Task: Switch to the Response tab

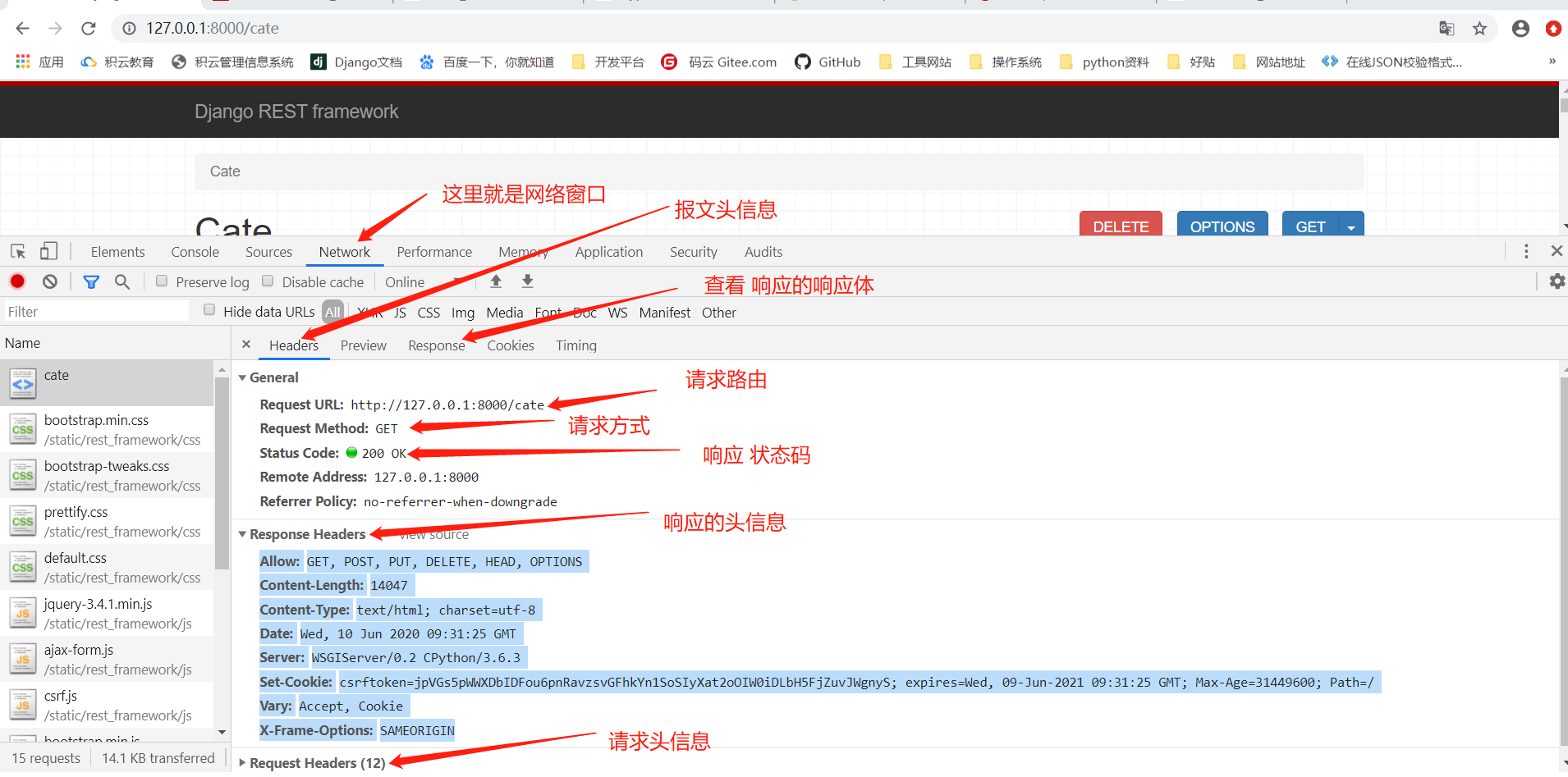Action: (x=437, y=345)
